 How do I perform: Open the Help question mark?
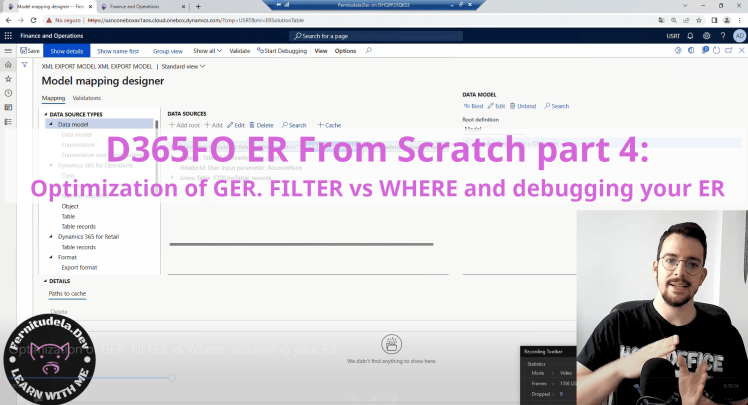(x=723, y=36)
